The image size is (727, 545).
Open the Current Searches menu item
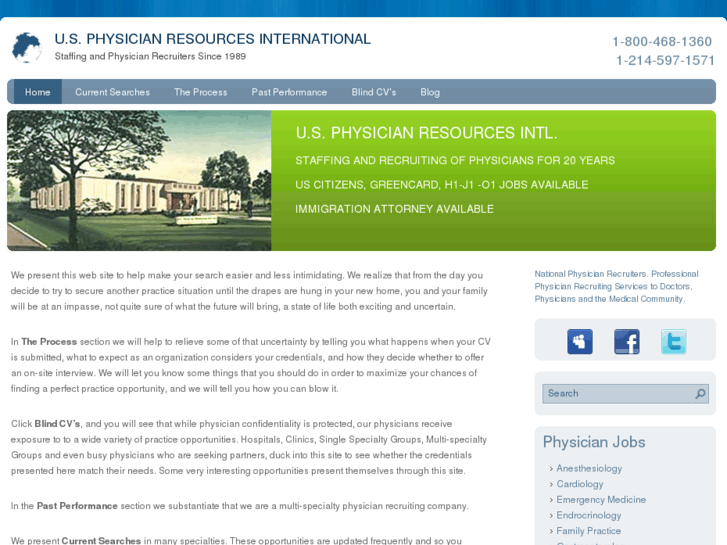[x=113, y=92]
